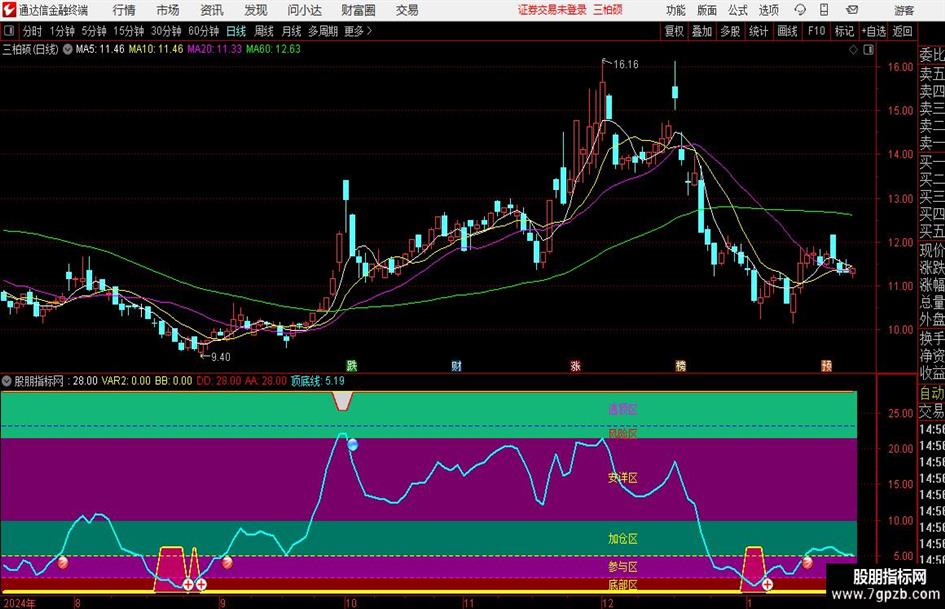The width and height of the screenshot is (945, 609).
Task: Expand the 更多 periods chevron
Action: 369,31
